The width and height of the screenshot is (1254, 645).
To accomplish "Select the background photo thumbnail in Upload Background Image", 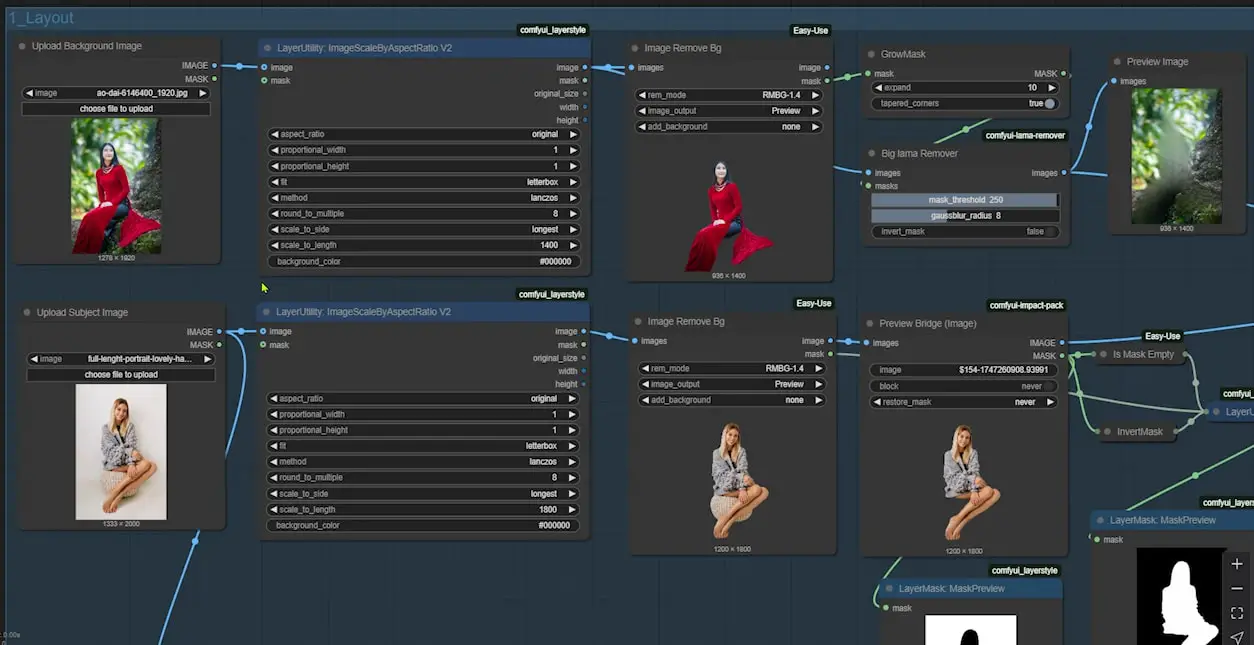I will click(x=116, y=186).
